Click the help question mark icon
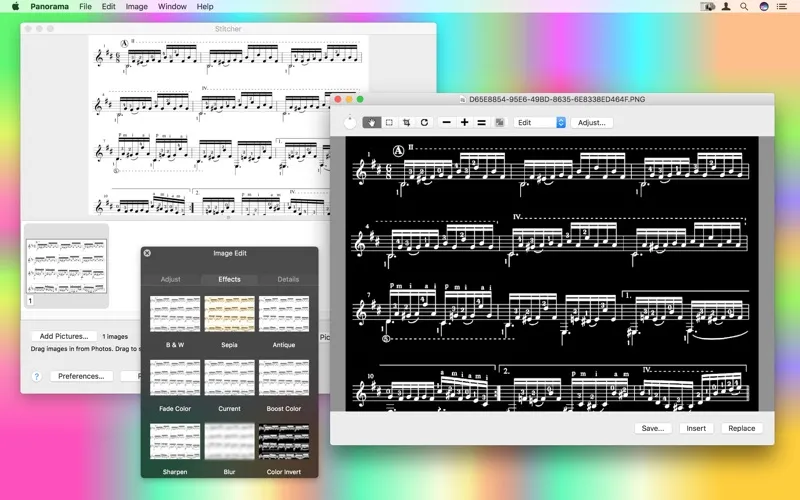This screenshot has width=800, height=500. click(37, 376)
